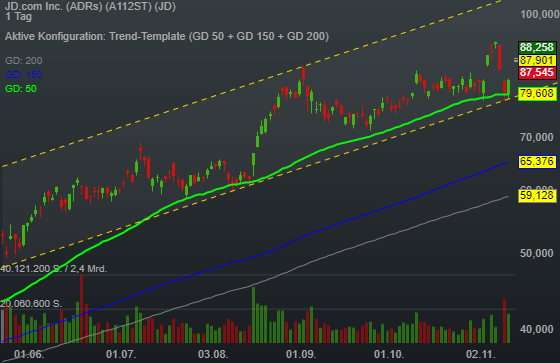Click the volume label '20.060.600 S.'
This screenshot has height=363, width=560.
point(31,304)
